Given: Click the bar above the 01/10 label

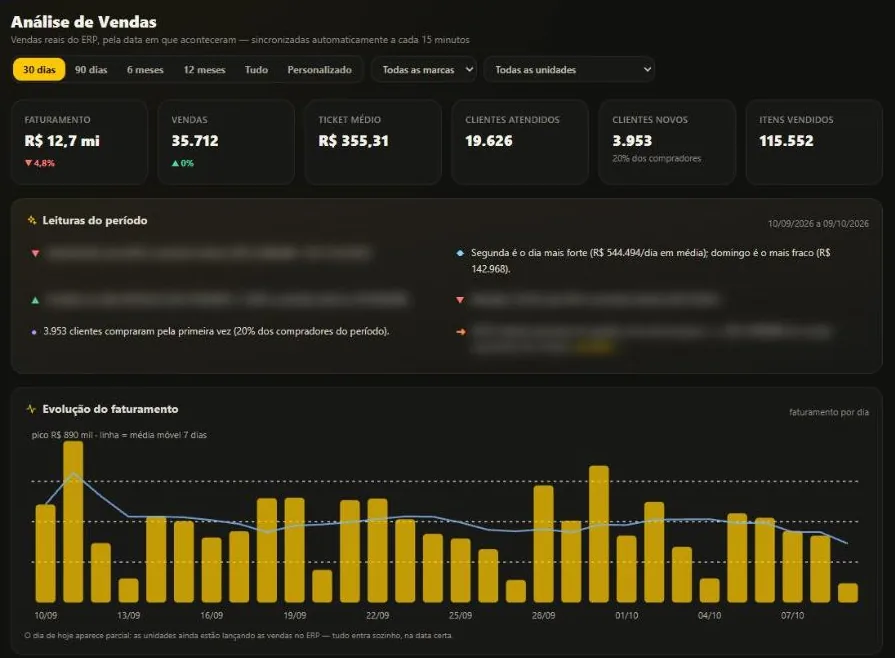Looking at the screenshot, I should (x=627, y=569).
